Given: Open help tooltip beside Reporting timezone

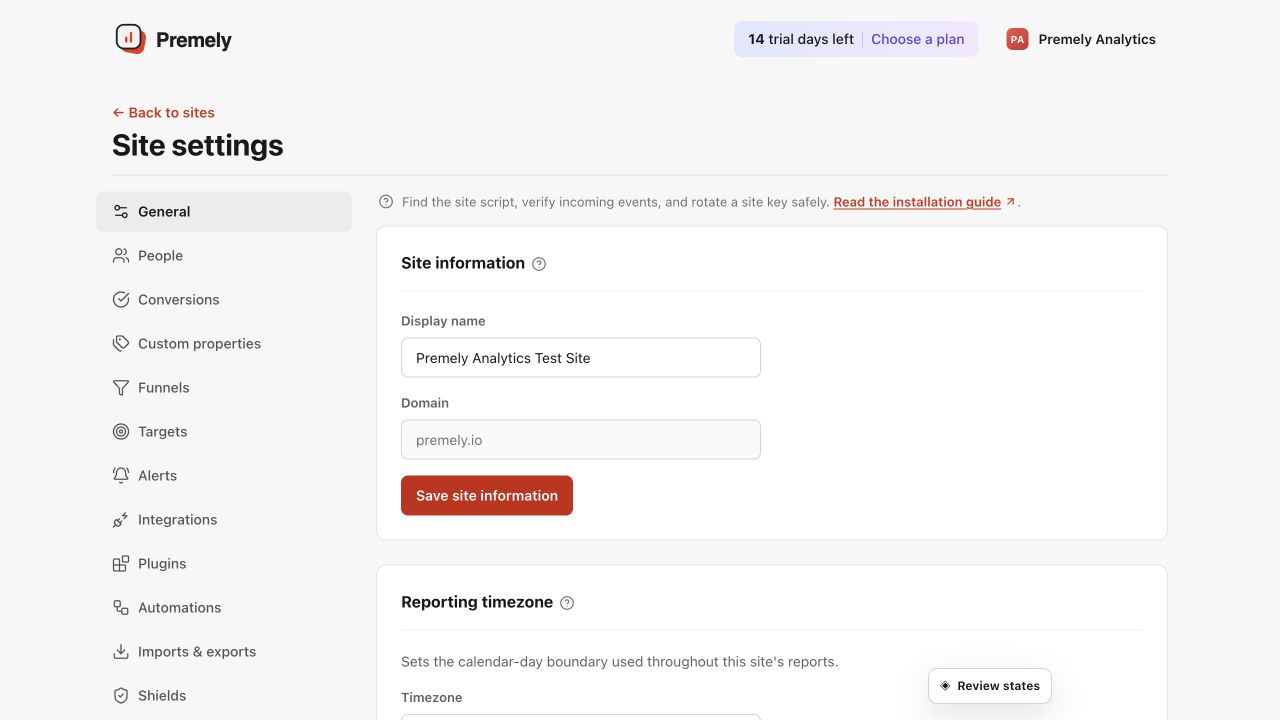Looking at the screenshot, I should pyautogui.click(x=567, y=603).
